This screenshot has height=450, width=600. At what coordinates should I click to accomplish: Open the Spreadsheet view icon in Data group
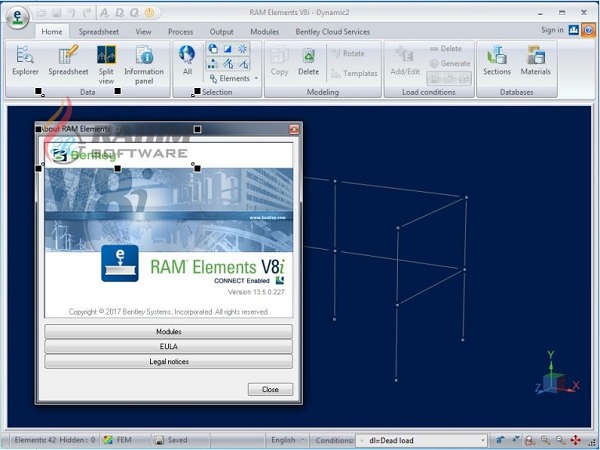point(68,60)
